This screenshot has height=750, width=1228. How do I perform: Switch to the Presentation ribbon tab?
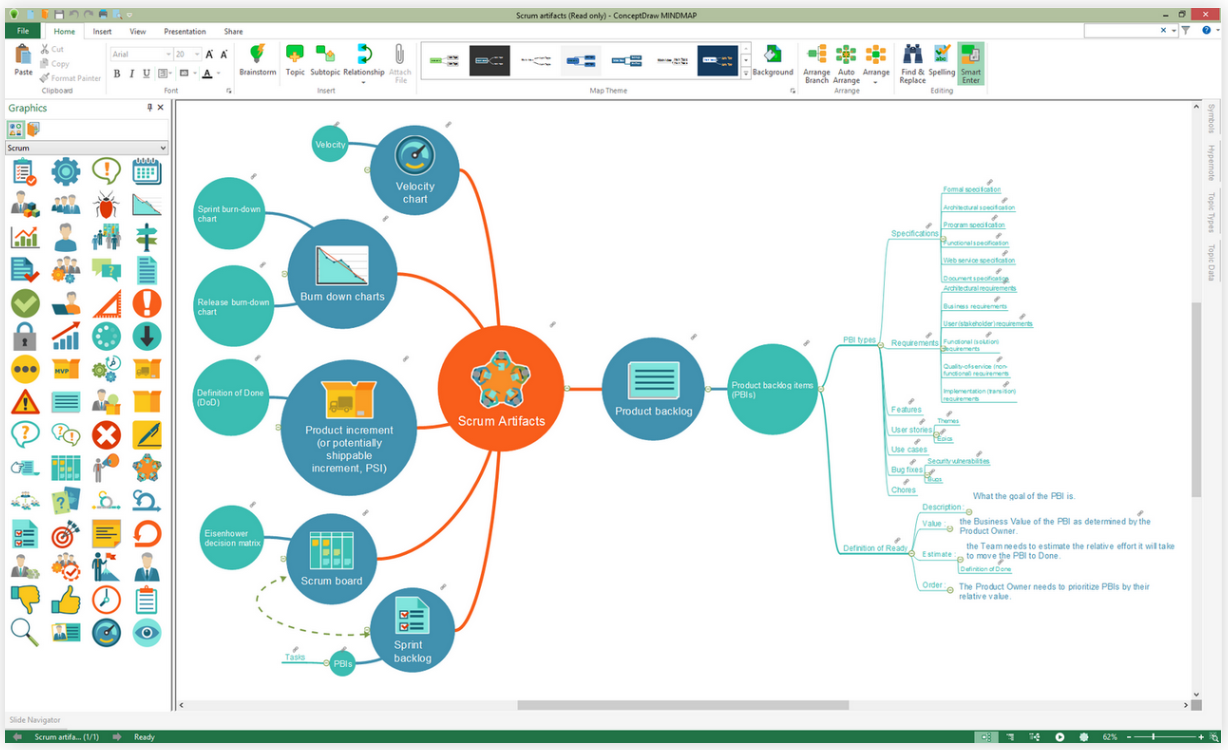(185, 31)
